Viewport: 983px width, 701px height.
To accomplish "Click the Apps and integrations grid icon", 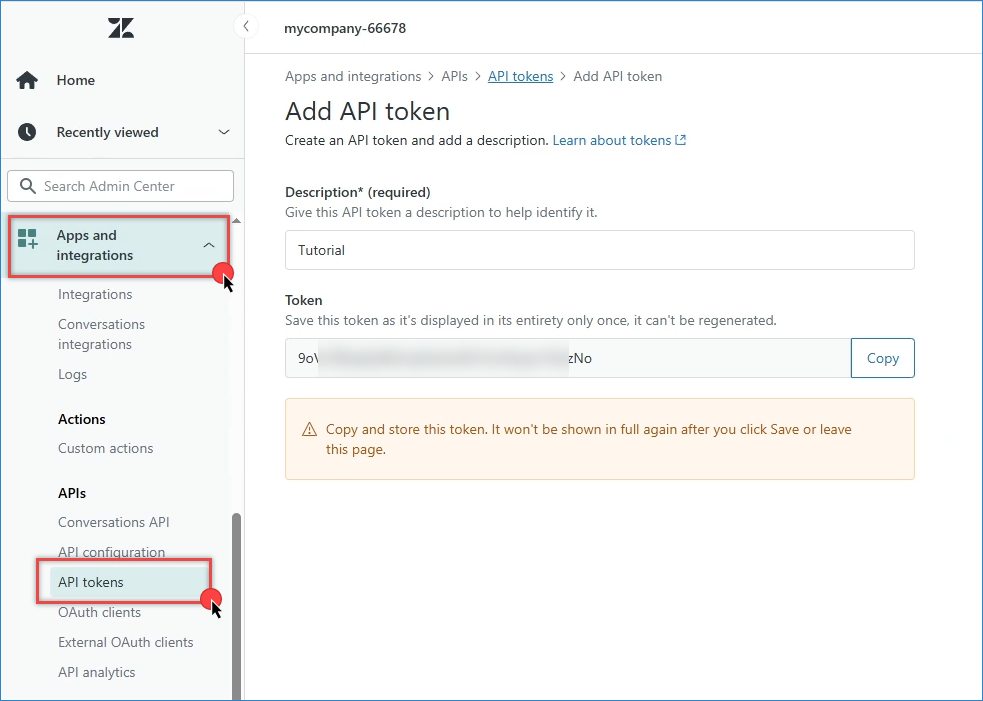I will click(x=28, y=238).
